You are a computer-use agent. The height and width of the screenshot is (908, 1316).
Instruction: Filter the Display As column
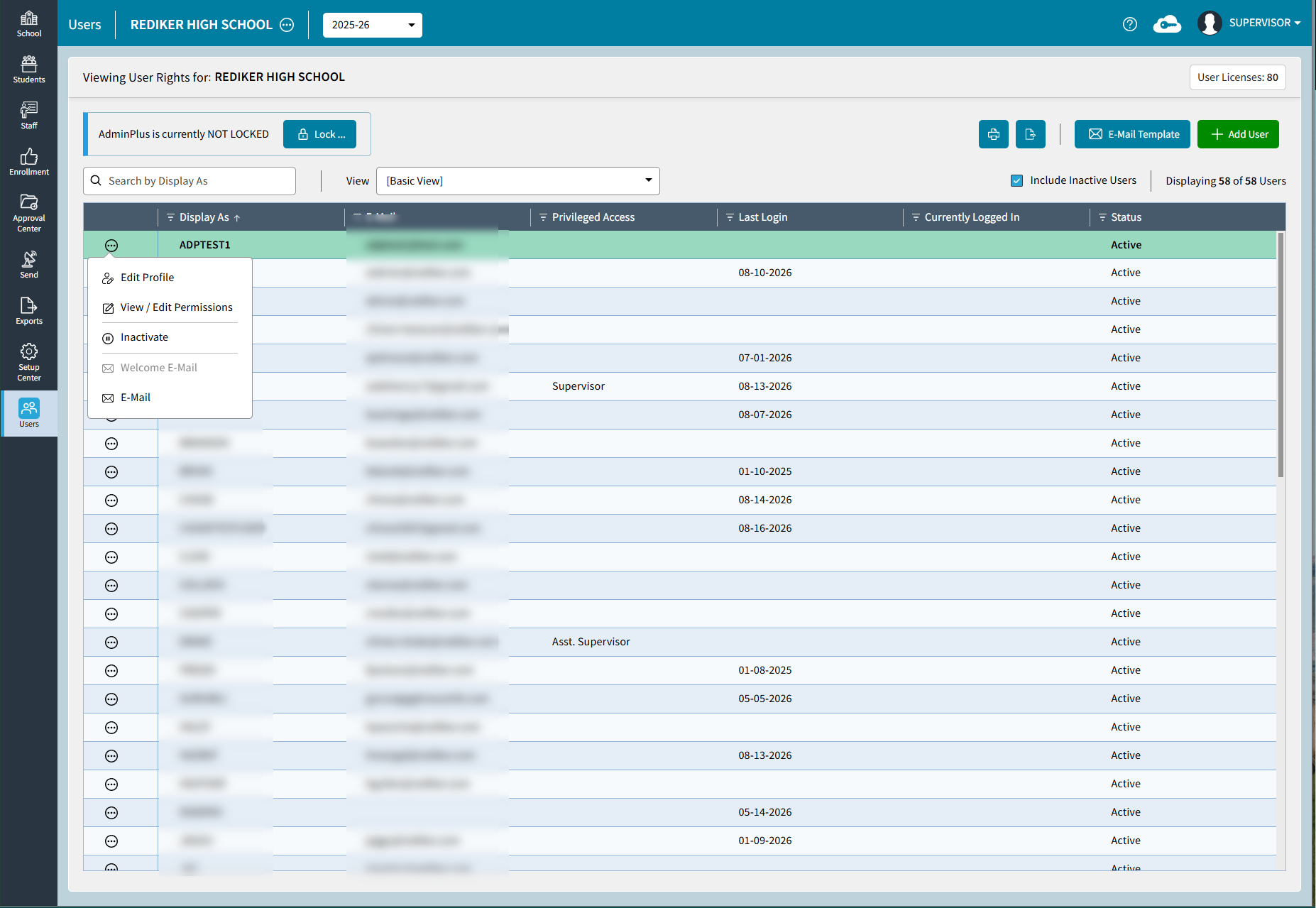tap(170, 217)
